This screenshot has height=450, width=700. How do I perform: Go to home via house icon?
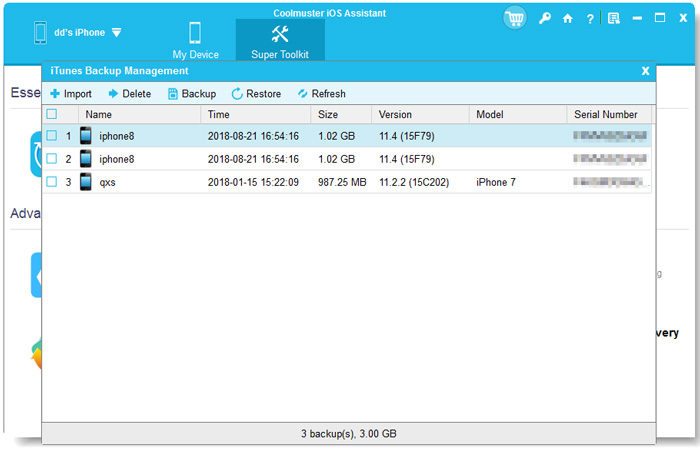[567, 18]
